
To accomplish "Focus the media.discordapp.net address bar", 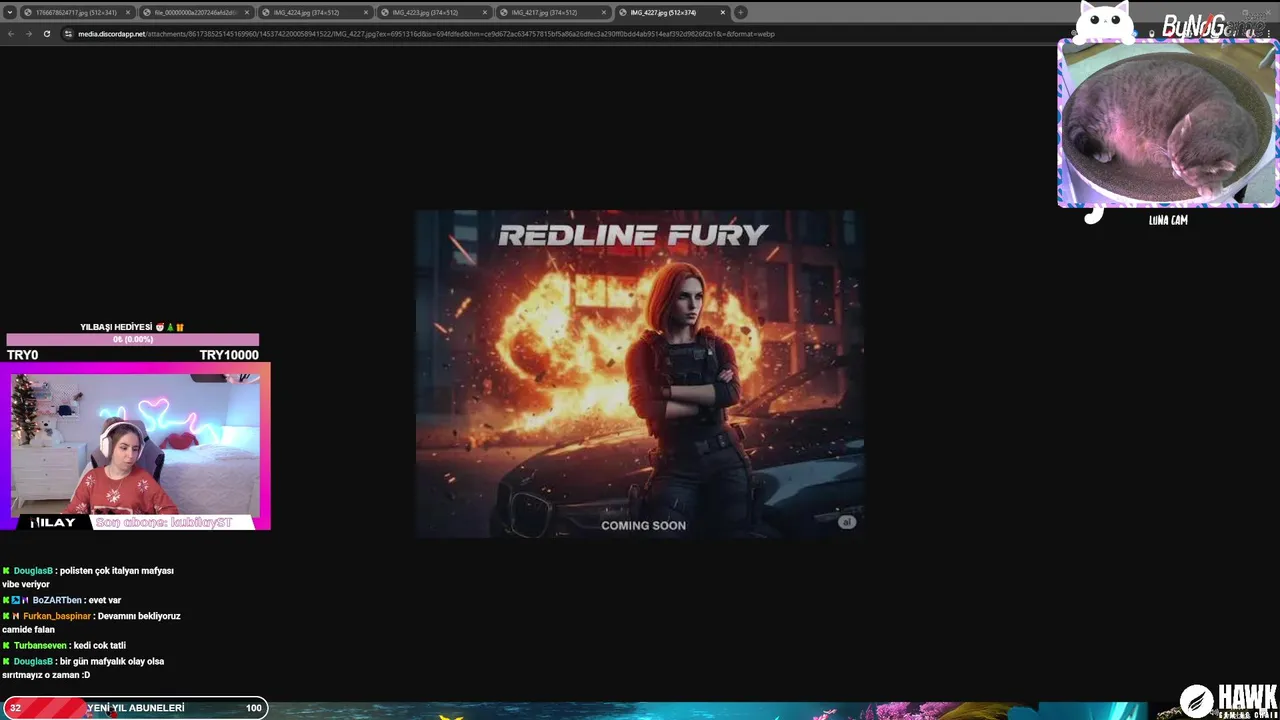I will (426, 34).
